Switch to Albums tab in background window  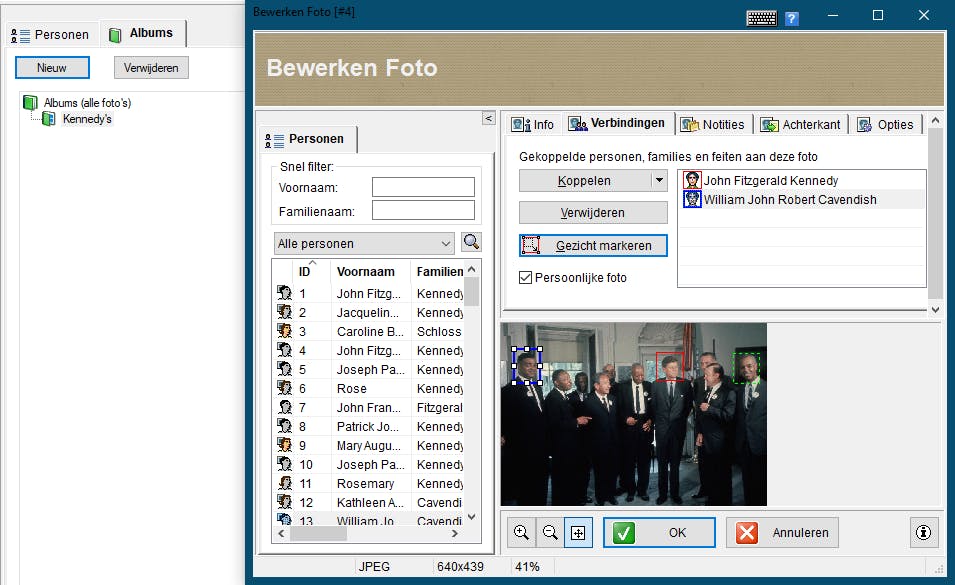143,33
